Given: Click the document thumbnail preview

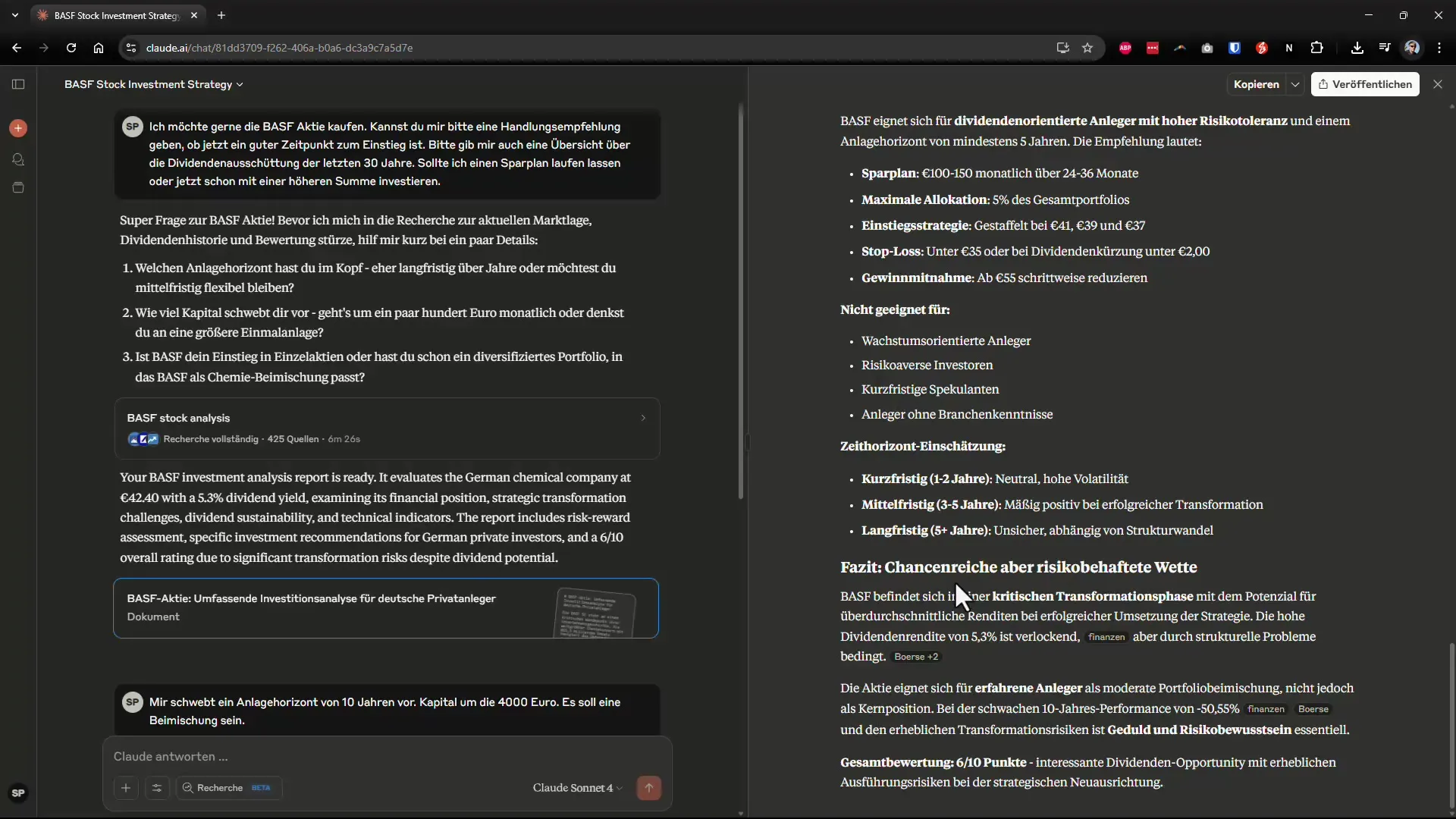Looking at the screenshot, I should pyautogui.click(x=595, y=612).
